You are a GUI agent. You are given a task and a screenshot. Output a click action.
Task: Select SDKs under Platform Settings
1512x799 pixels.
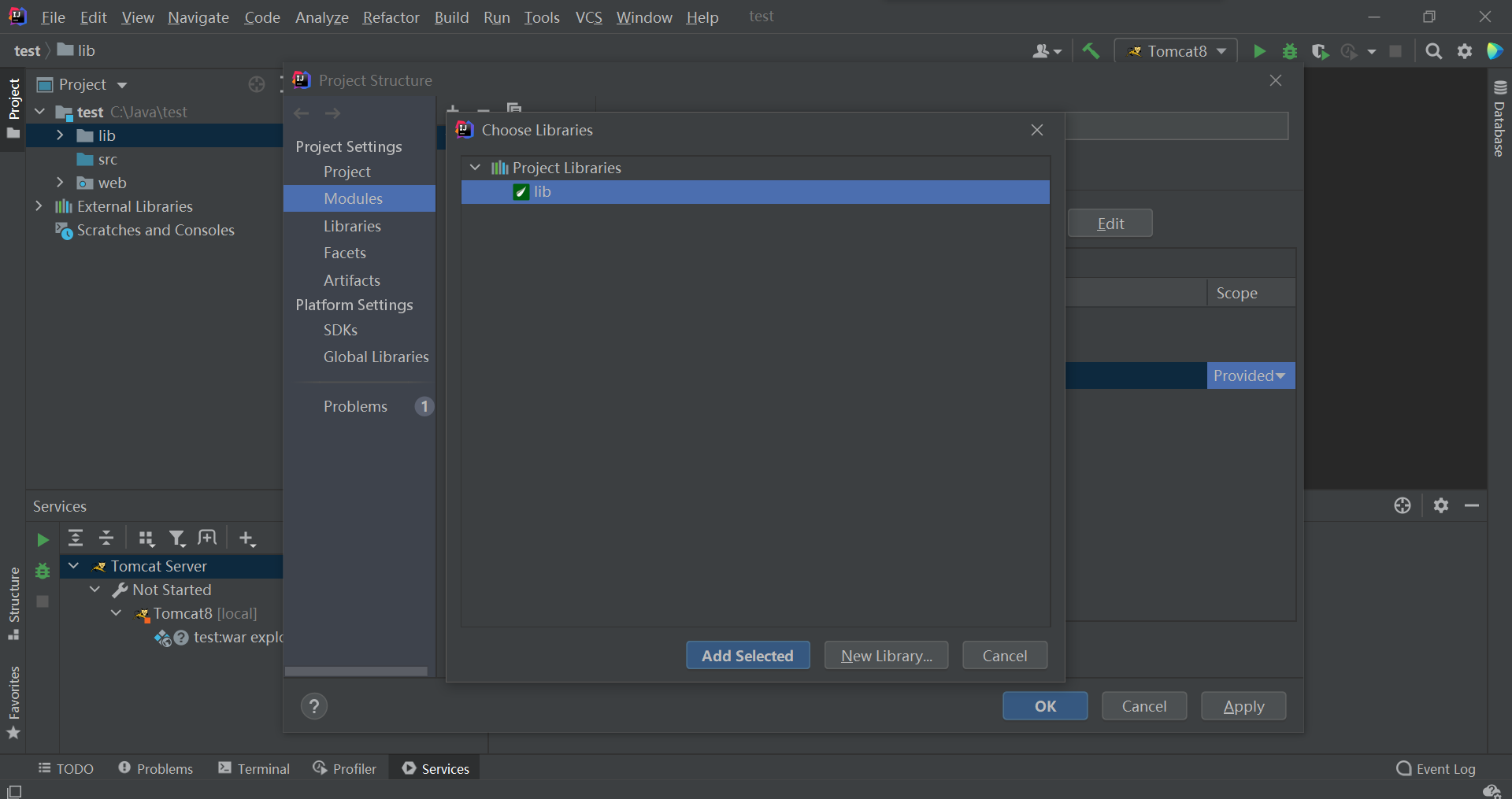click(x=340, y=330)
